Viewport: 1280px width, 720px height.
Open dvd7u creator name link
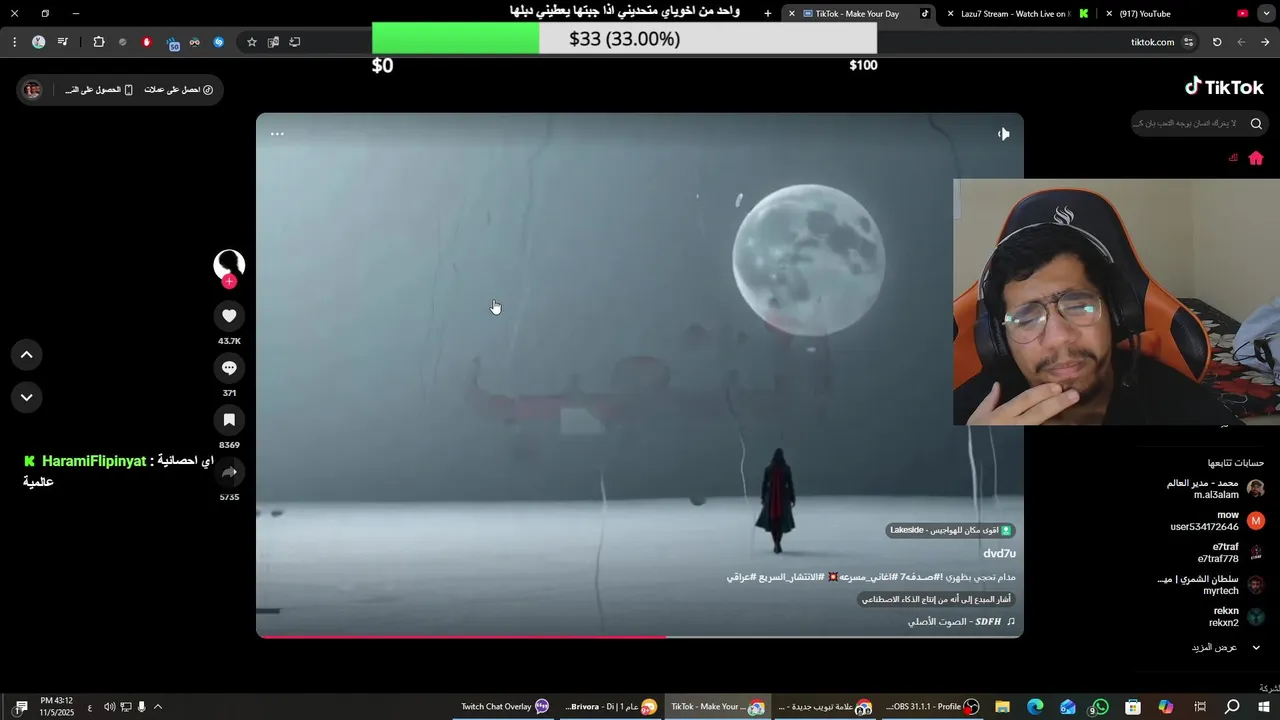tap(999, 553)
